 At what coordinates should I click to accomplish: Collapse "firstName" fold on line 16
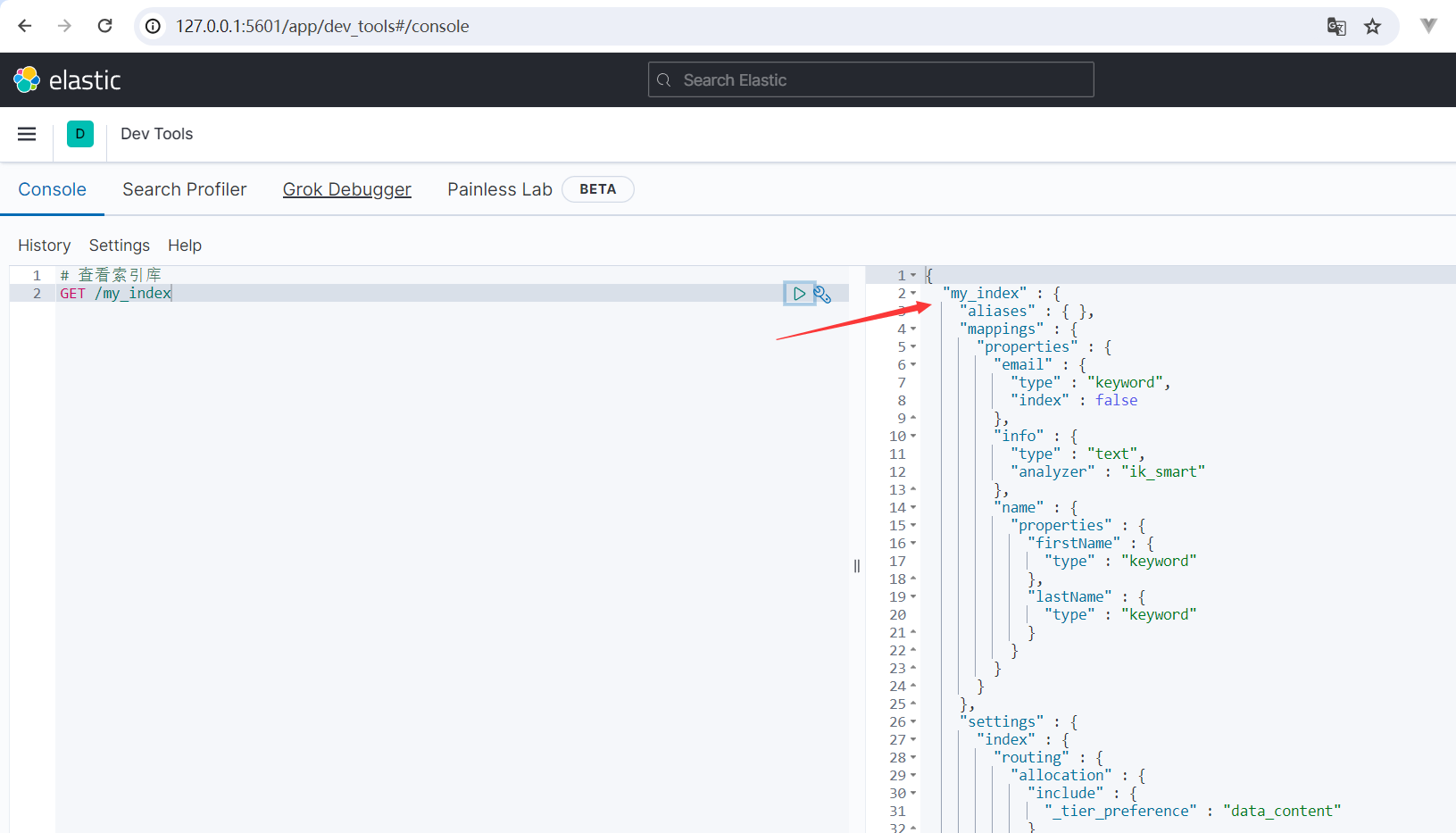pos(913,544)
